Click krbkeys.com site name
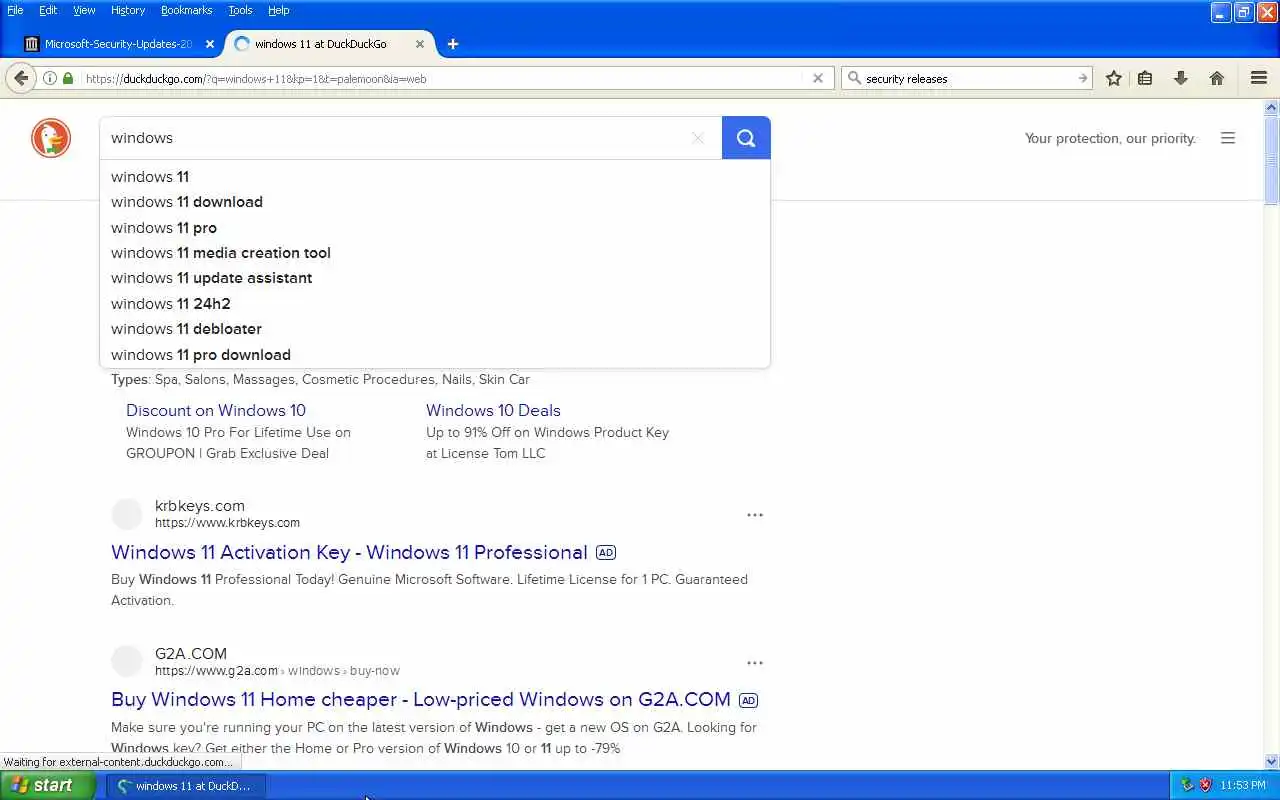 click(x=200, y=506)
